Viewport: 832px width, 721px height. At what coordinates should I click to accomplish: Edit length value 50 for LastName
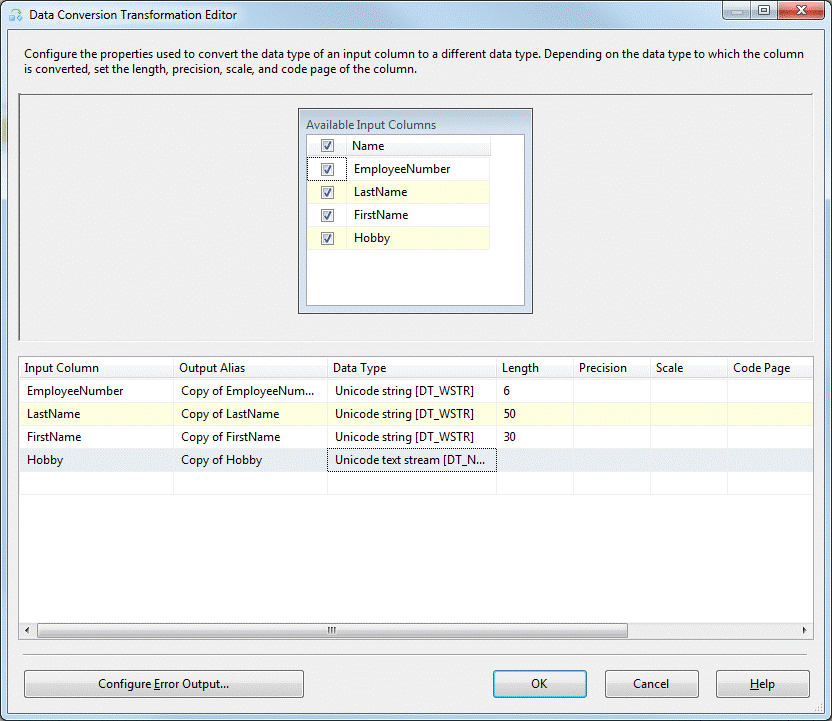(x=535, y=414)
